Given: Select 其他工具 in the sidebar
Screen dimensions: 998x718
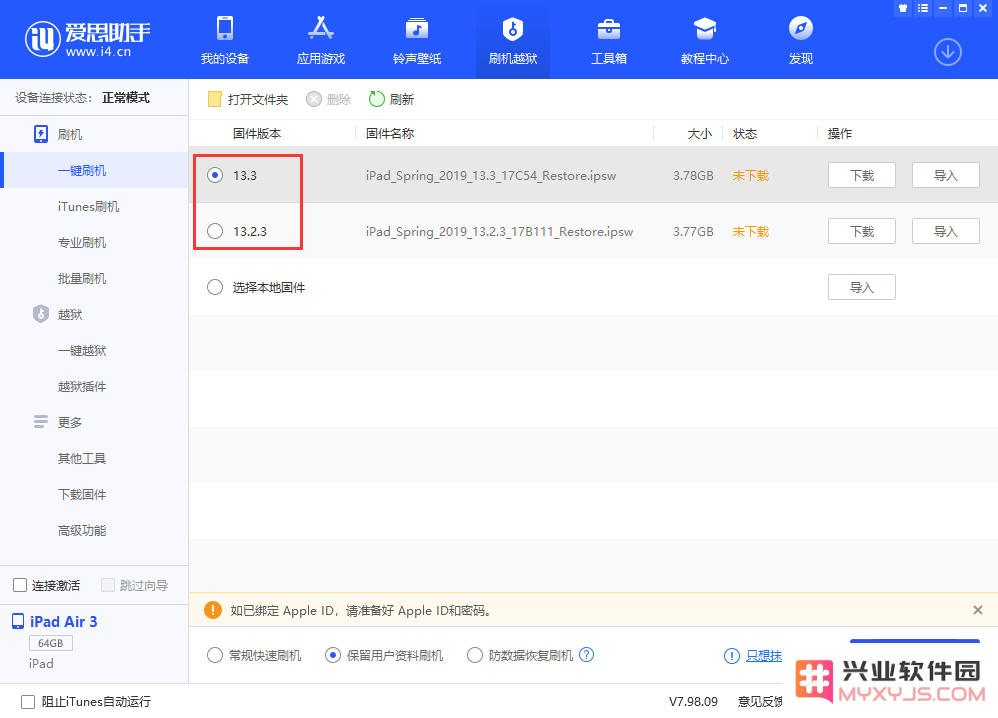Looking at the screenshot, I should (82, 458).
